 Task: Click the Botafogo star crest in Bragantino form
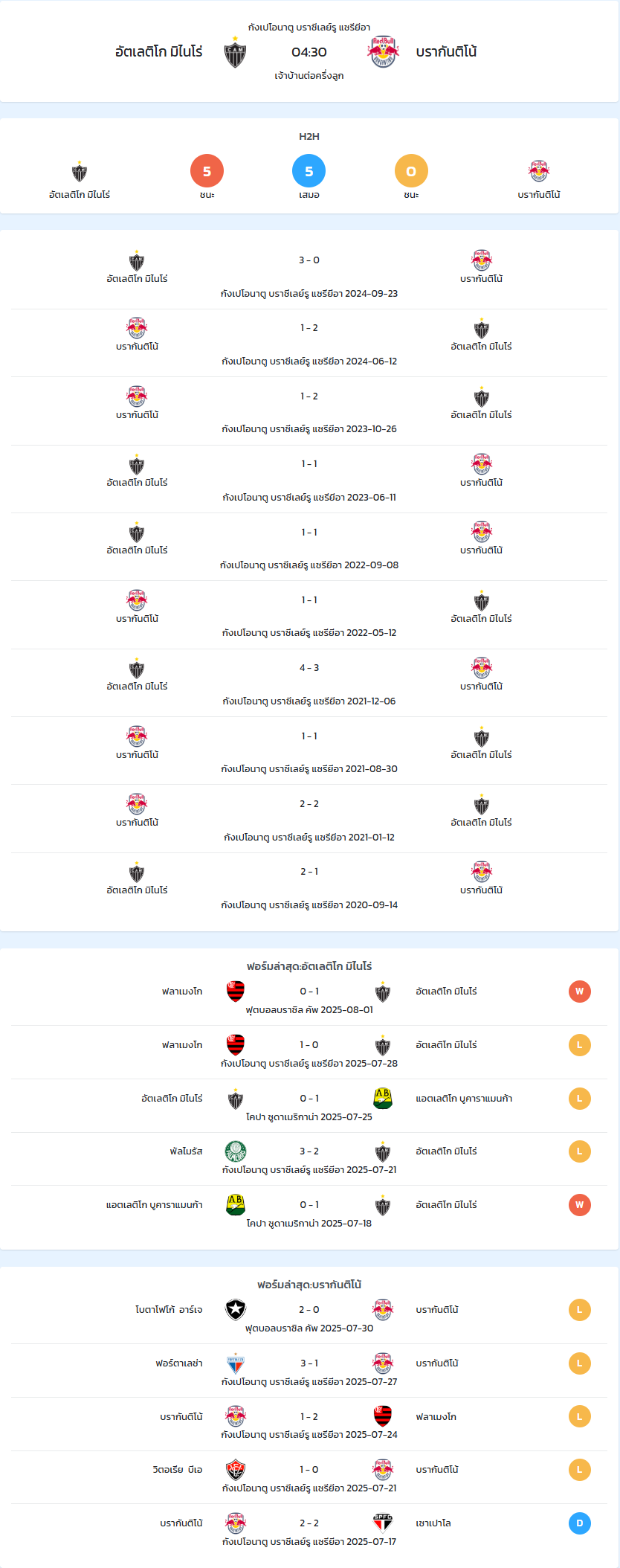(236, 1310)
